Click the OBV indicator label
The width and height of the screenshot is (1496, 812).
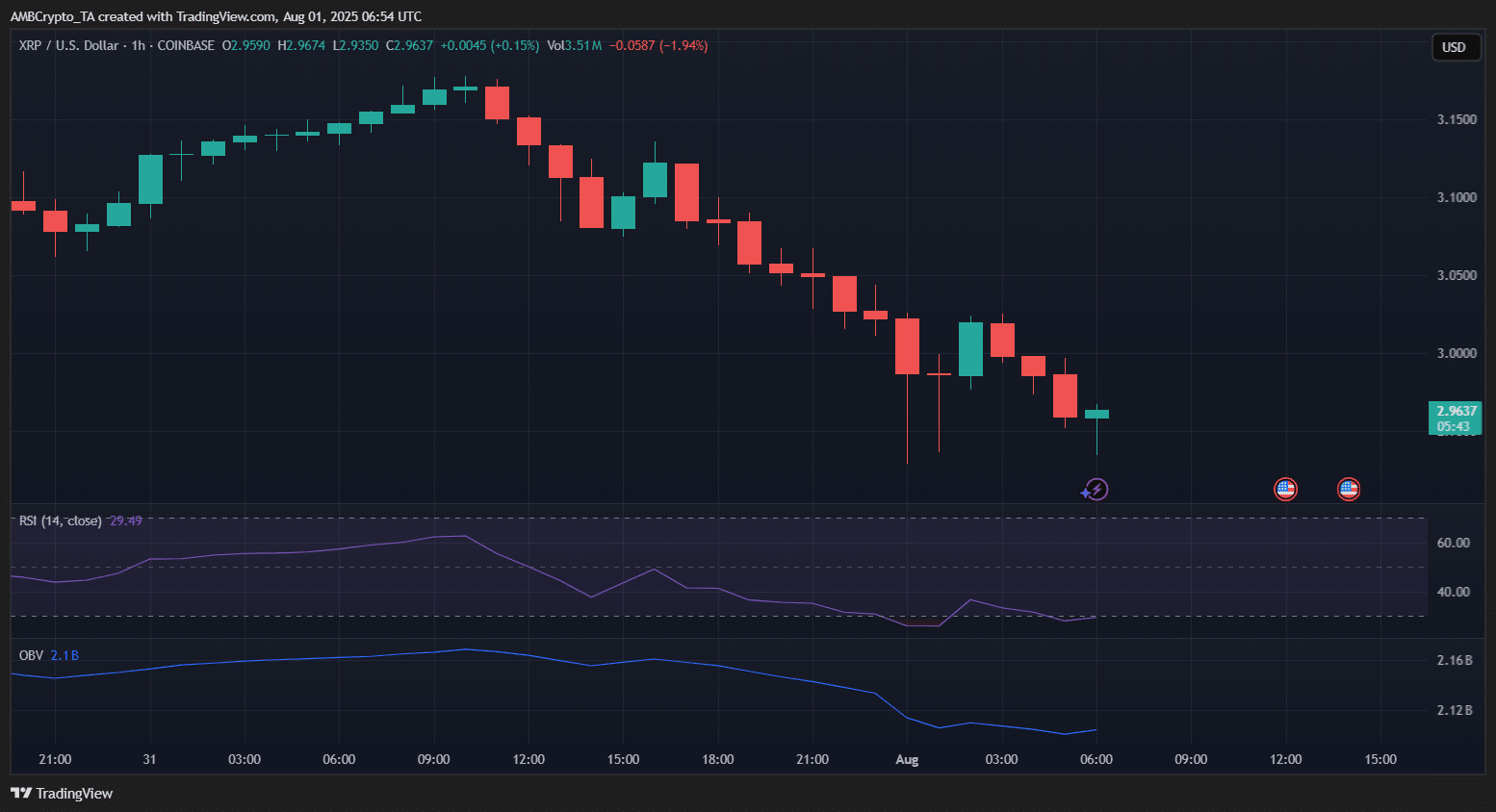pos(31,655)
